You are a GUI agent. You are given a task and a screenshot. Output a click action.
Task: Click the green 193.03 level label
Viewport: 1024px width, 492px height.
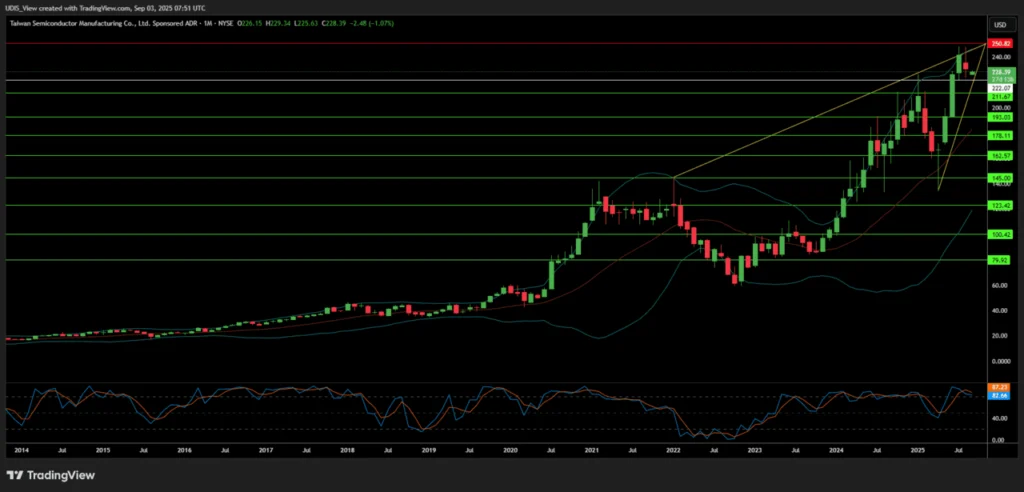1000,117
